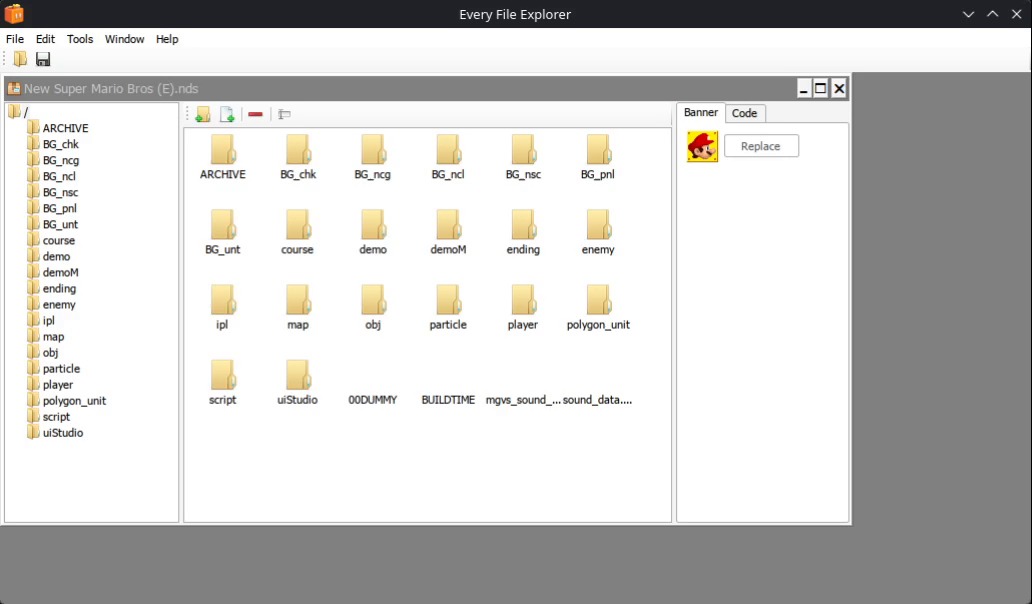Viewport: 1032px width, 604px height.
Task: Click the rename toolbar icon
Action: 284,114
